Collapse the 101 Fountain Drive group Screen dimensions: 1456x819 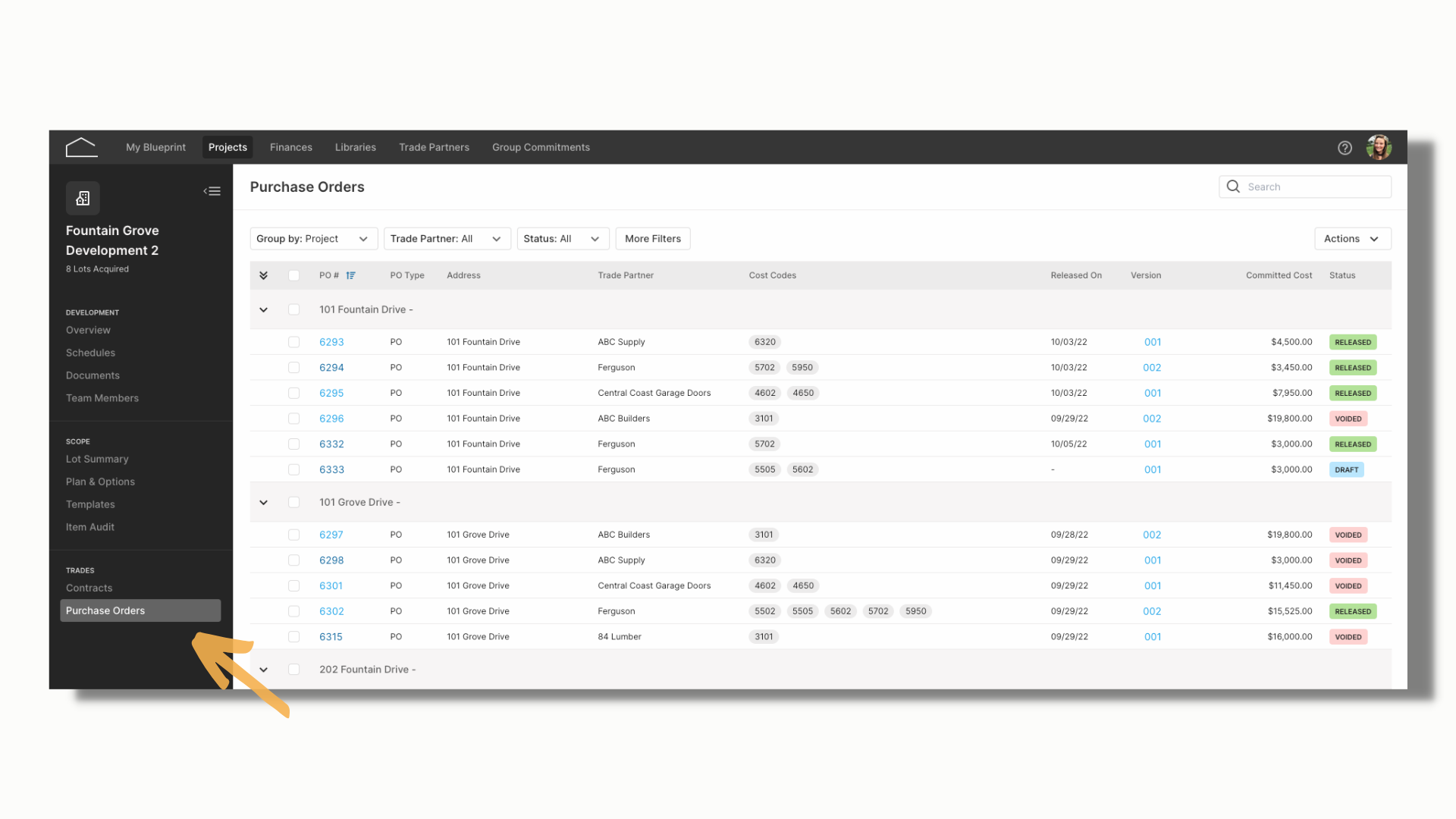(x=263, y=309)
